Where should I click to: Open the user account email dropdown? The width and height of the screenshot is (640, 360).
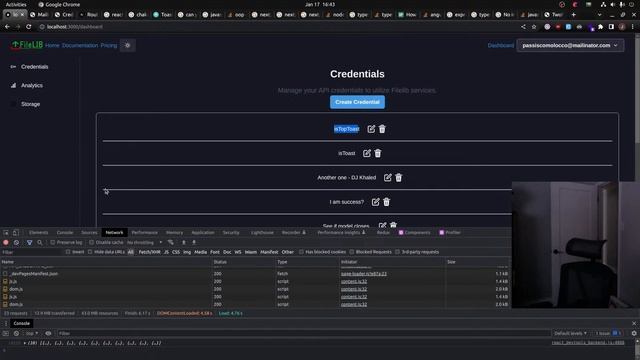[570, 45]
